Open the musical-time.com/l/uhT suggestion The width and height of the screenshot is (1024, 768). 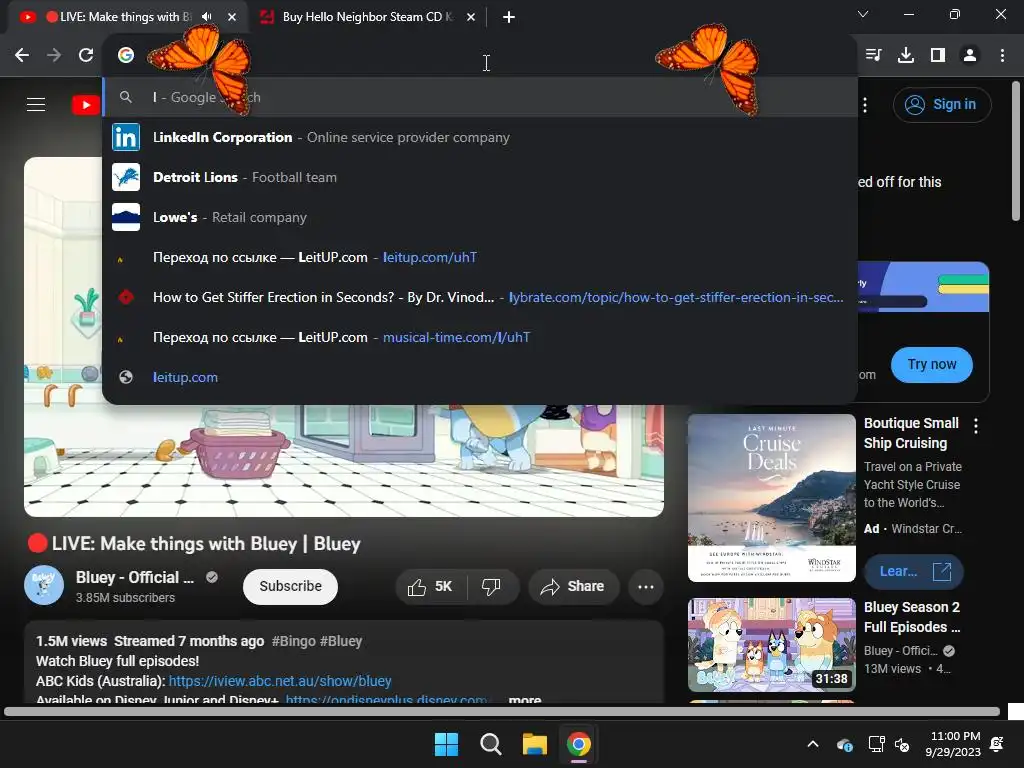pos(481,337)
